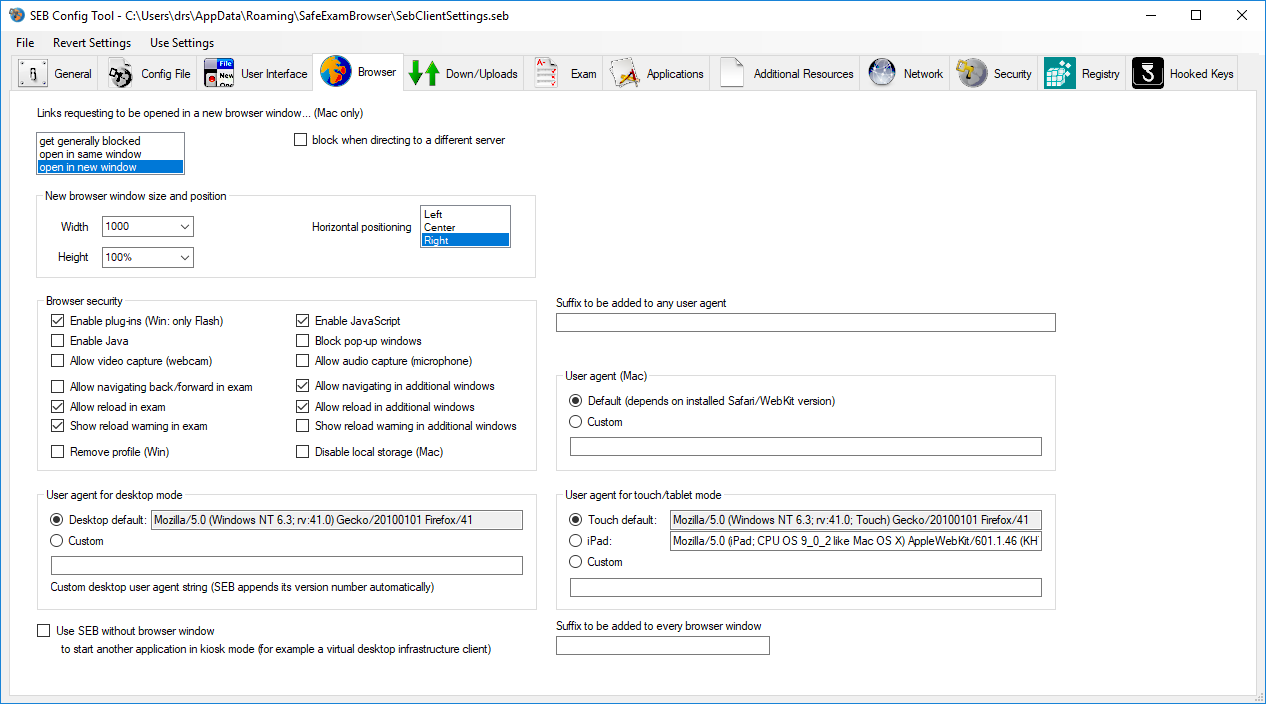The image size is (1266, 704).
Task: Uncheck Enable plug-ins (Win: only Flash)
Action: 57,321
